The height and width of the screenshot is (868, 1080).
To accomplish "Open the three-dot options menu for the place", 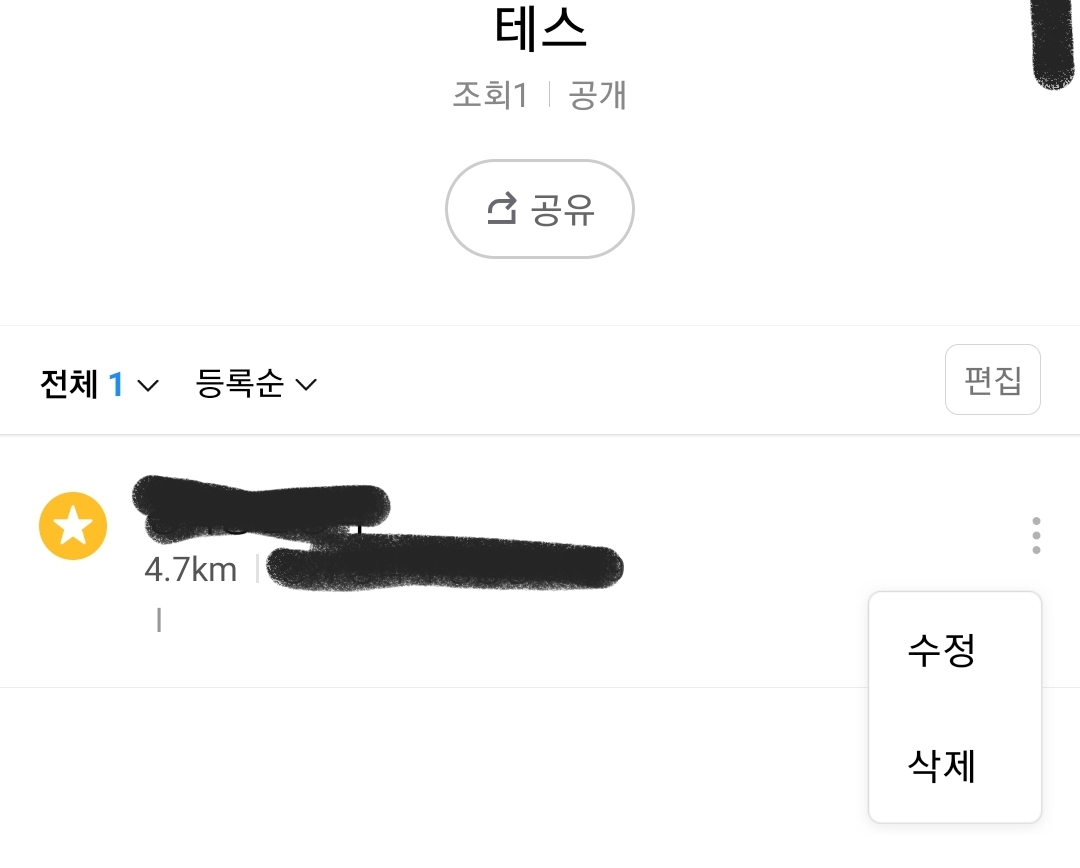I will point(1036,536).
